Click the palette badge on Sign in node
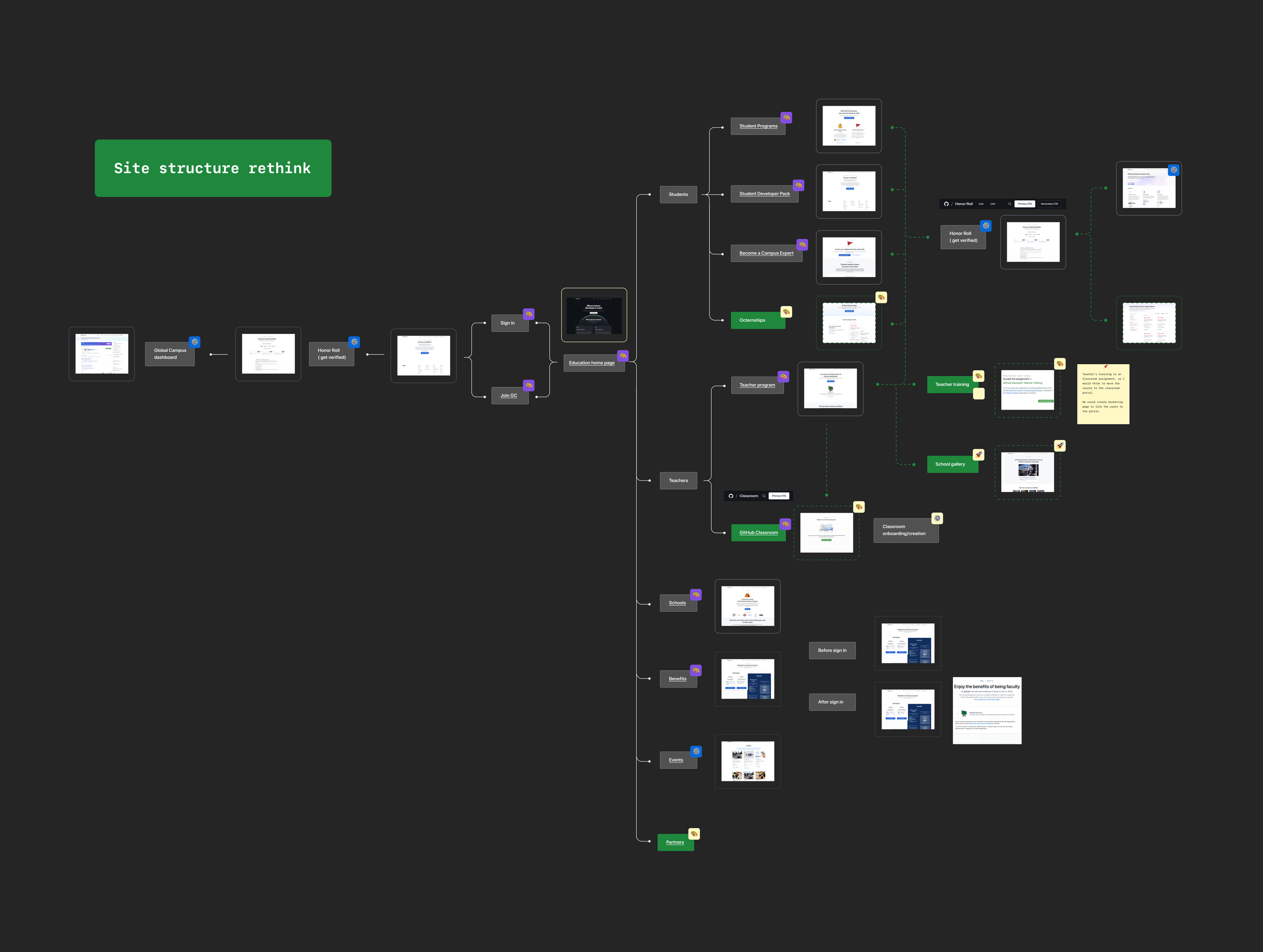Viewport: 1263px width, 952px height. (x=529, y=314)
